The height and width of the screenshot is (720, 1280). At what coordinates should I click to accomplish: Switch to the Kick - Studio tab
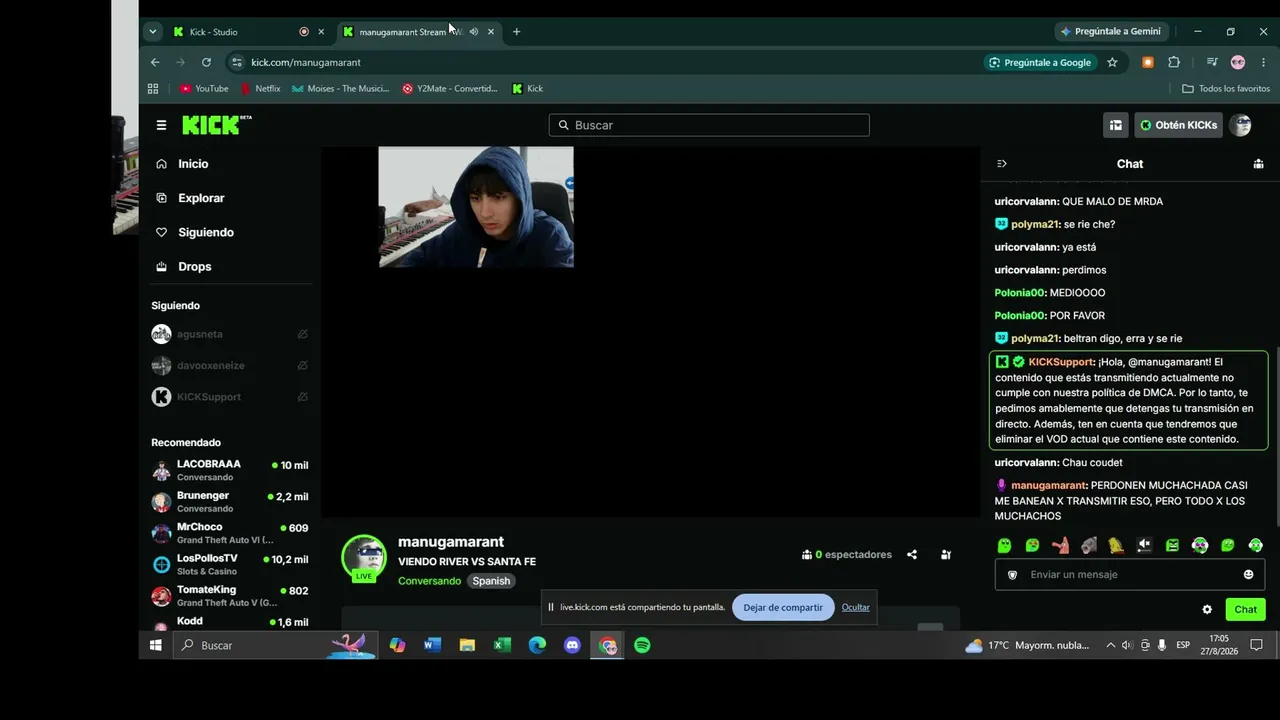point(250,32)
